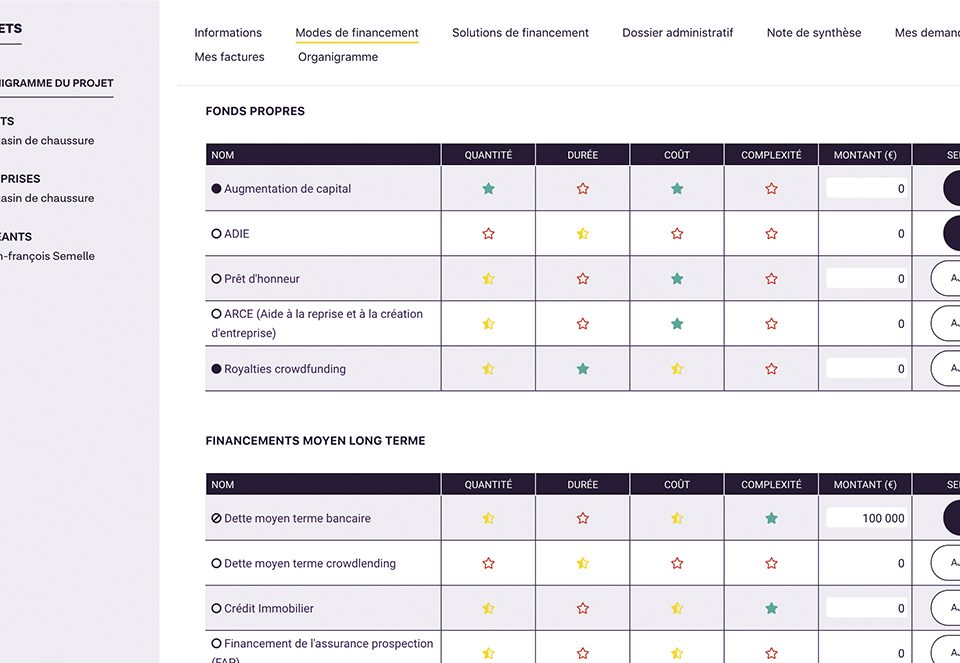The image size is (960, 663).
Task: Click Coût star for Augmentation de capital
Action: 677,189
